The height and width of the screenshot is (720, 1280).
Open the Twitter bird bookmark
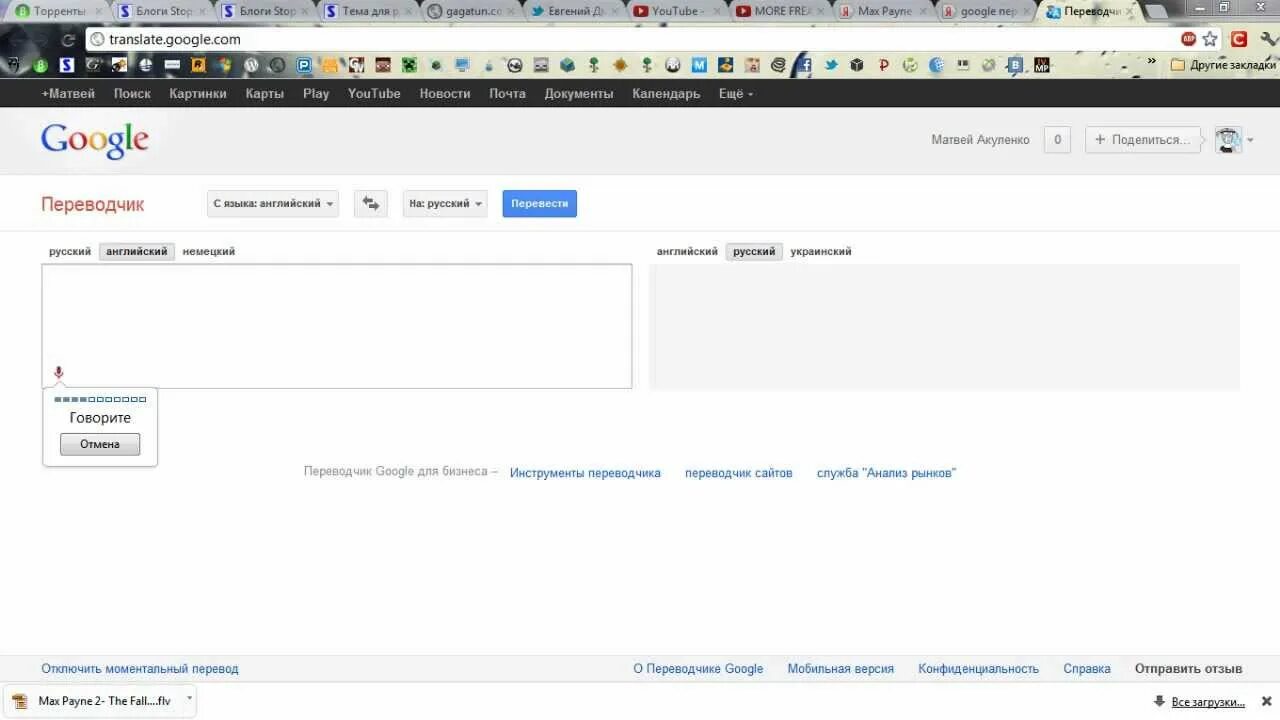click(831, 65)
